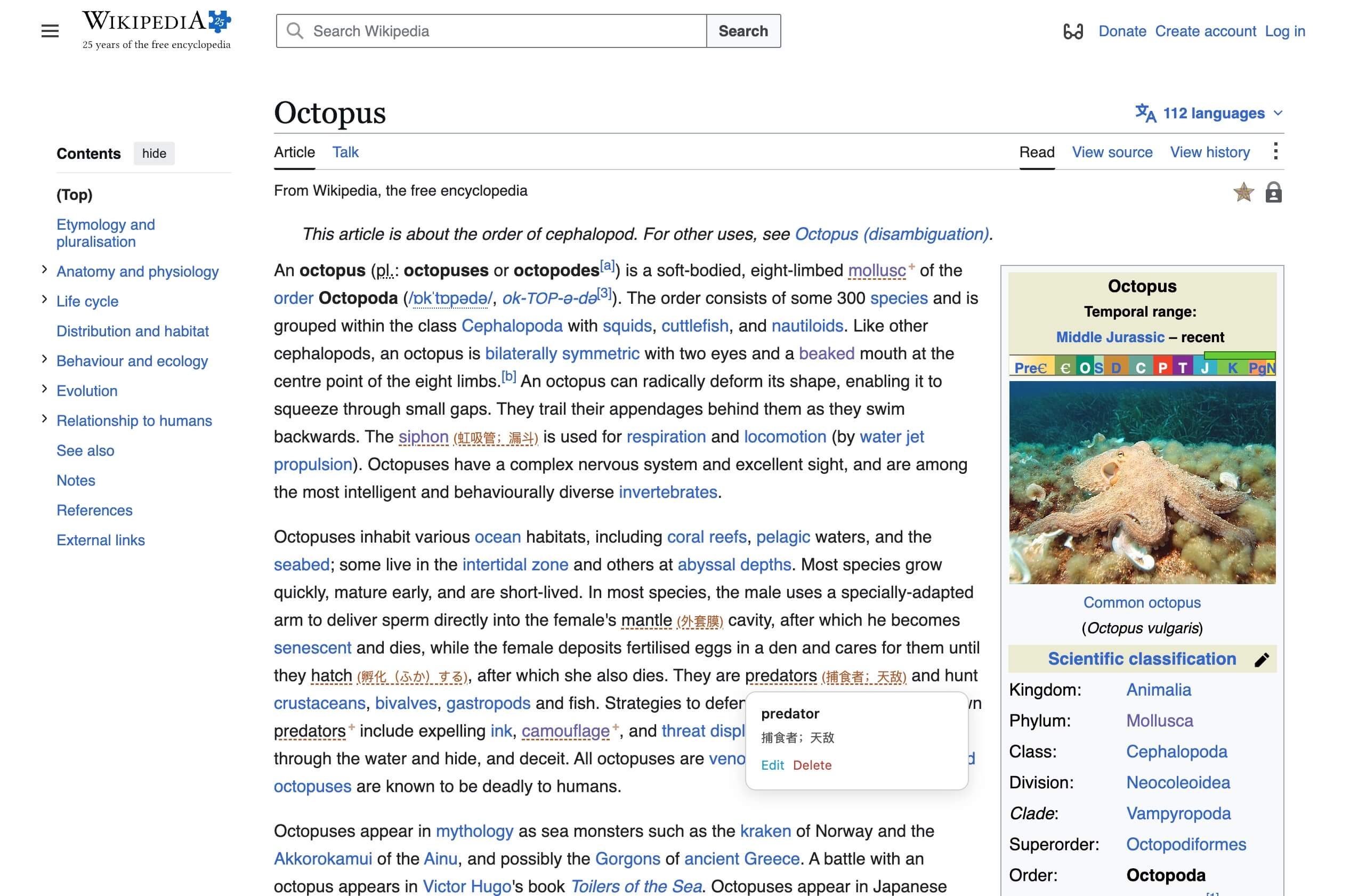Open the View source tab
1350x896 pixels.
point(1111,152)
